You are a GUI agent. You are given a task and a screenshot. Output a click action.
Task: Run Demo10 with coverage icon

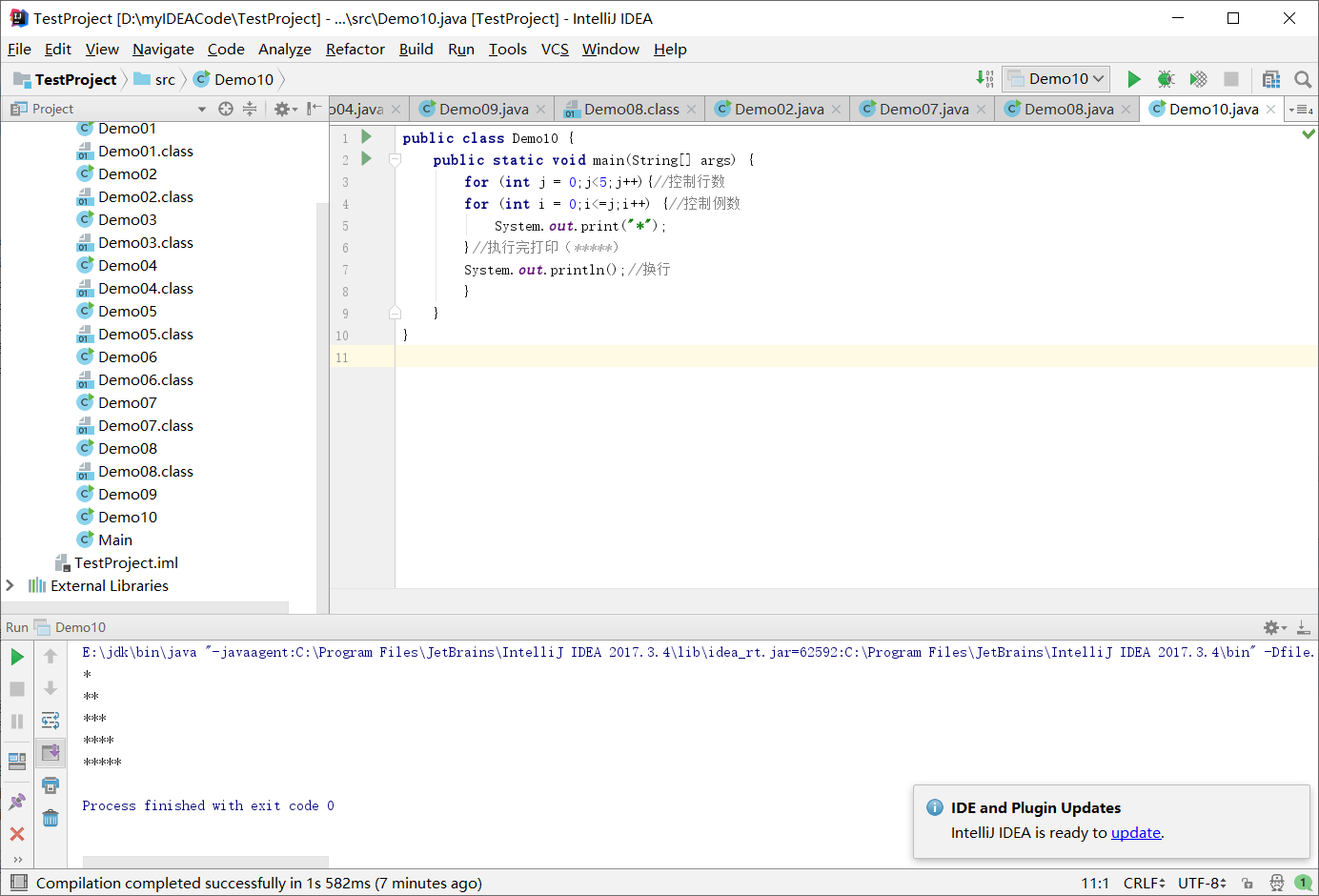click(x=1198, y=79)
